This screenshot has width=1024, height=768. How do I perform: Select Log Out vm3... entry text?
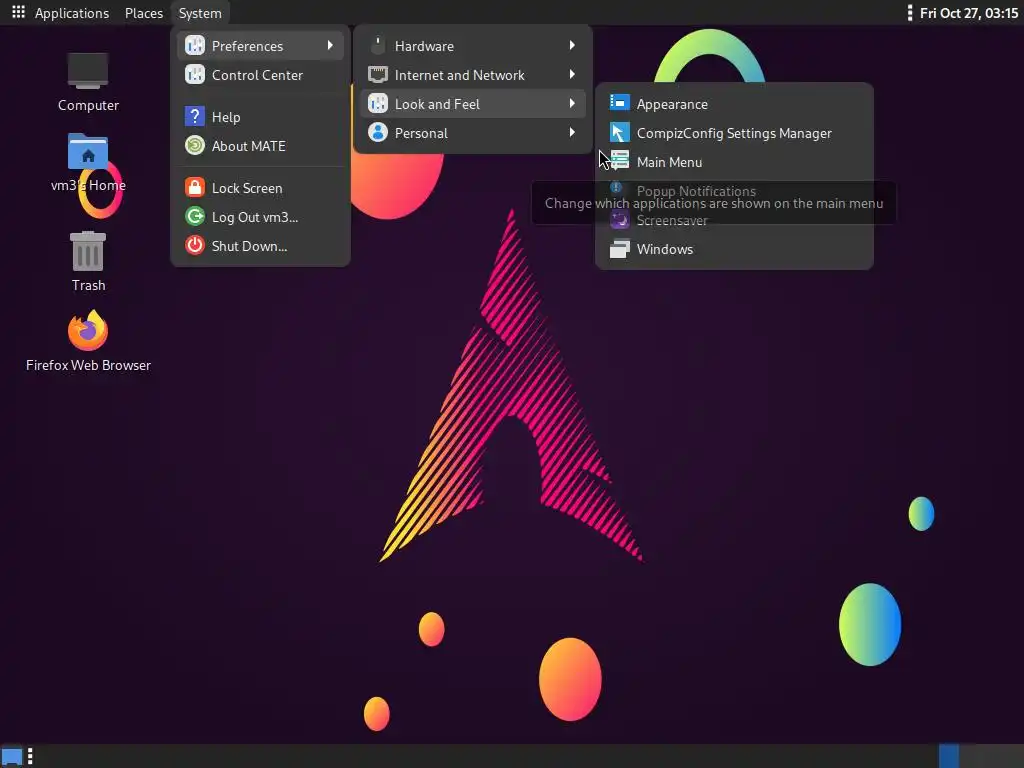(x=255, y=217)
